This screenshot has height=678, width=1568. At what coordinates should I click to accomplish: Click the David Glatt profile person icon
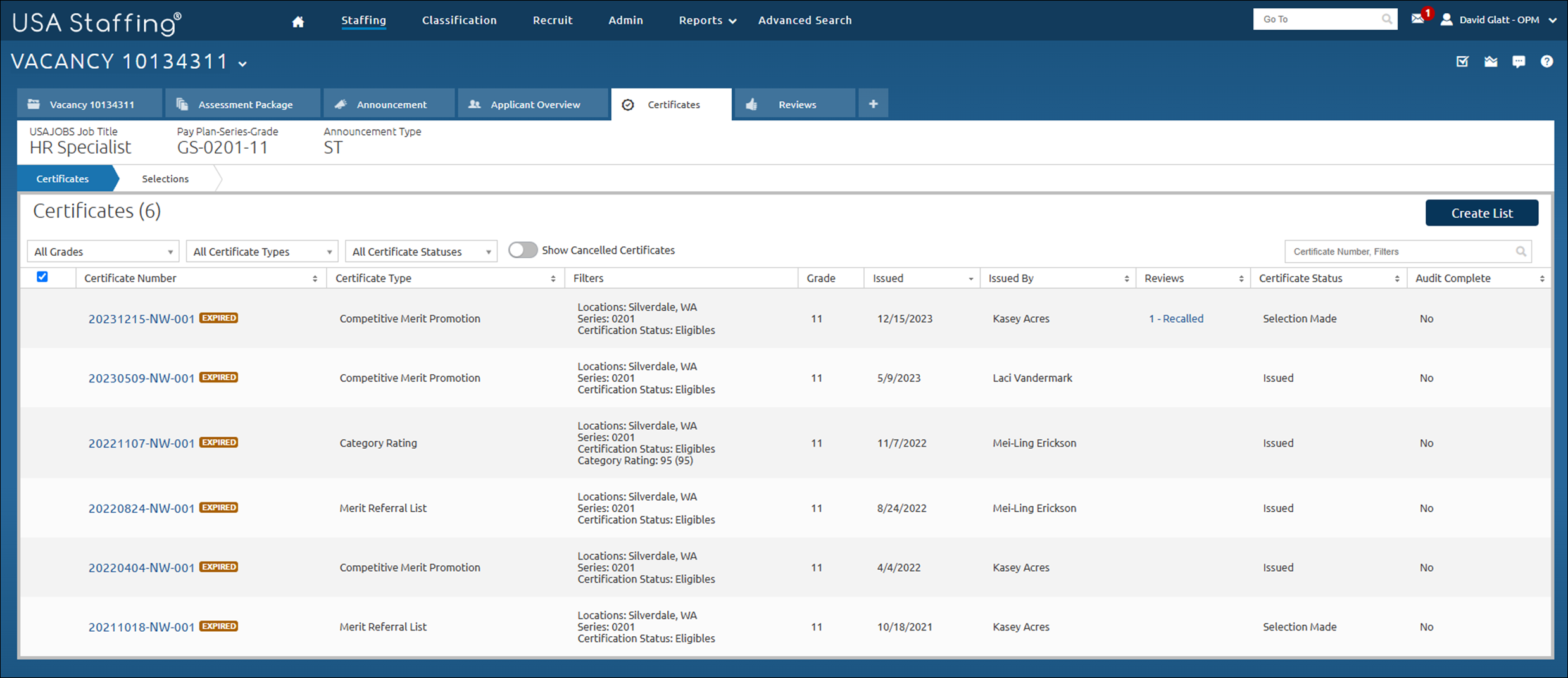1446,20
